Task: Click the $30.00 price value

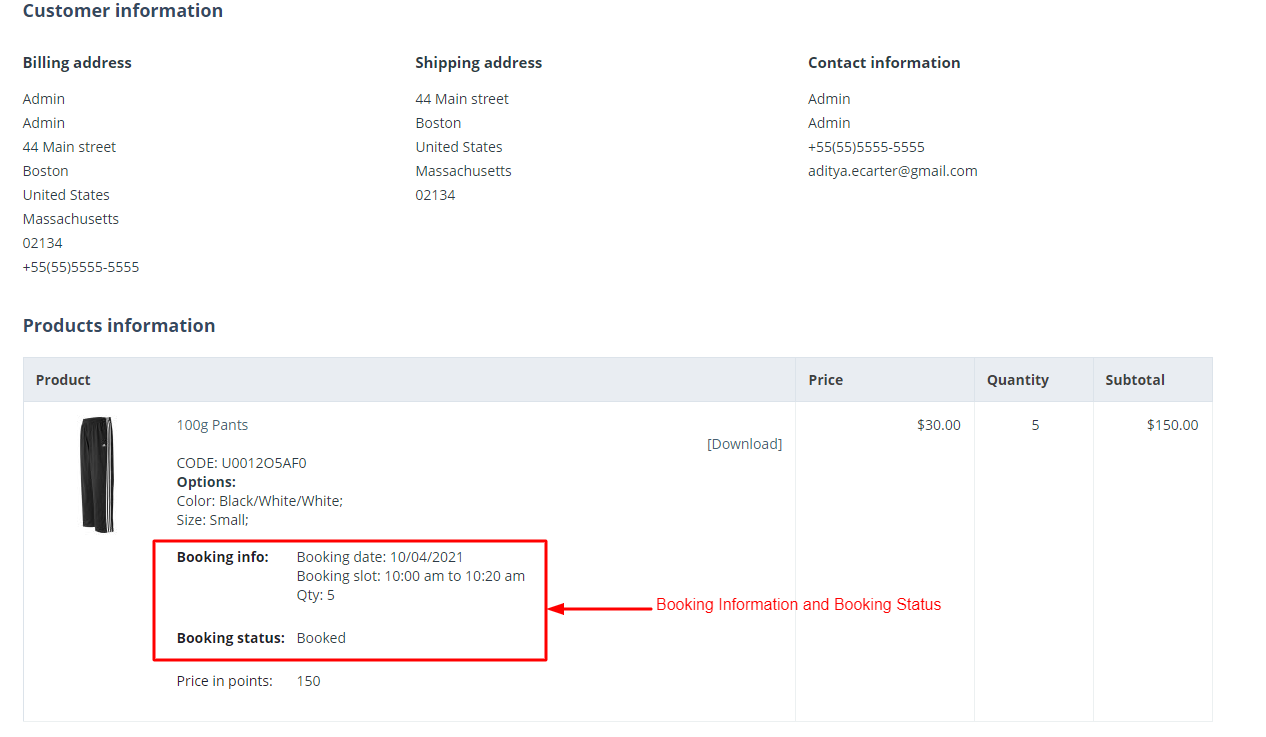Action: coord(939,425)
